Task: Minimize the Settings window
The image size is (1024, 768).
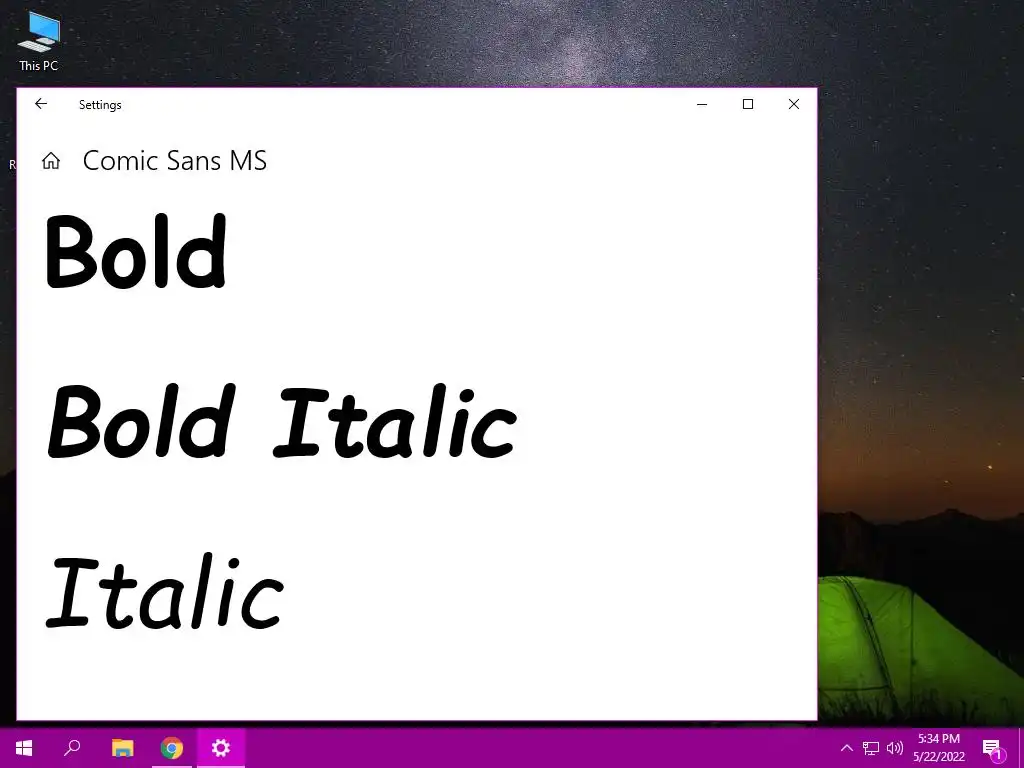Action: pos(702,104)
